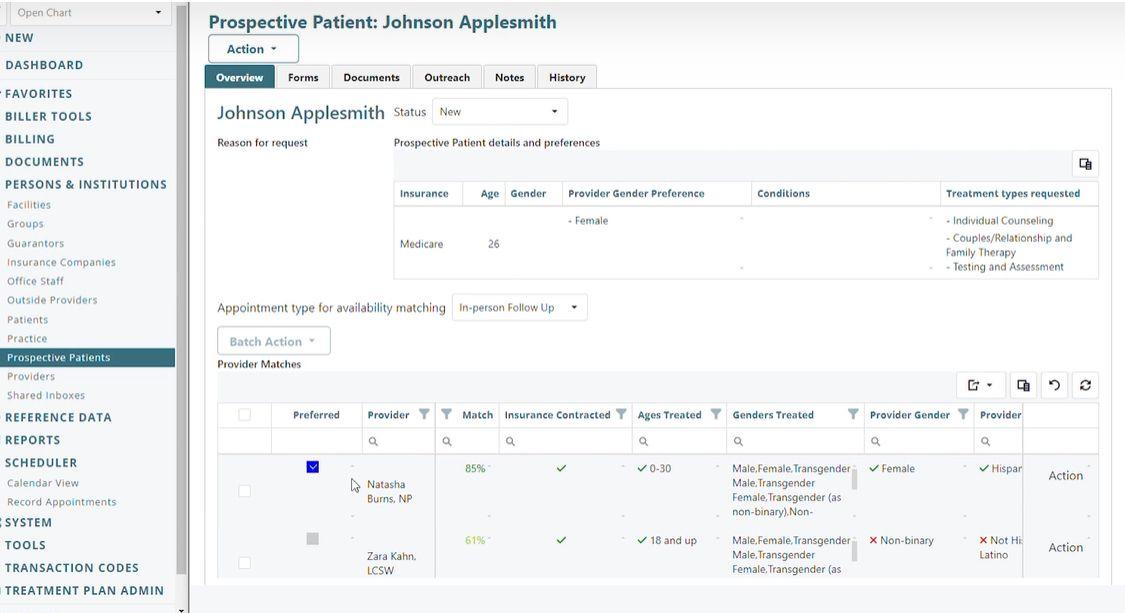Open filter for Ages Treated column
Viewport: 1125px width, 613px height.
(716, 415)
